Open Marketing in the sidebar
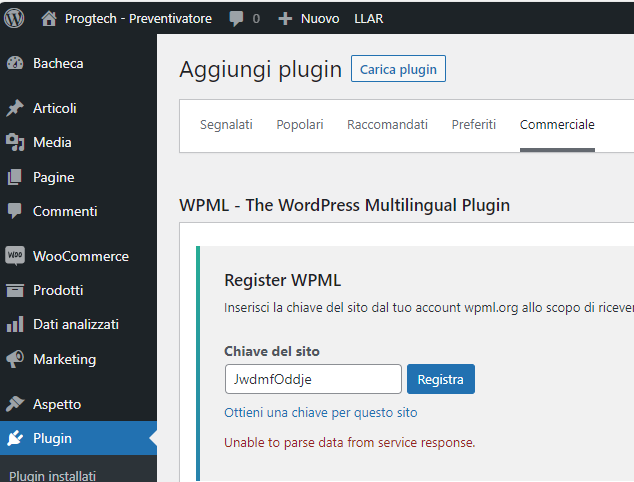The width and height of the screenshot is (634, 482). pos(65,359)
